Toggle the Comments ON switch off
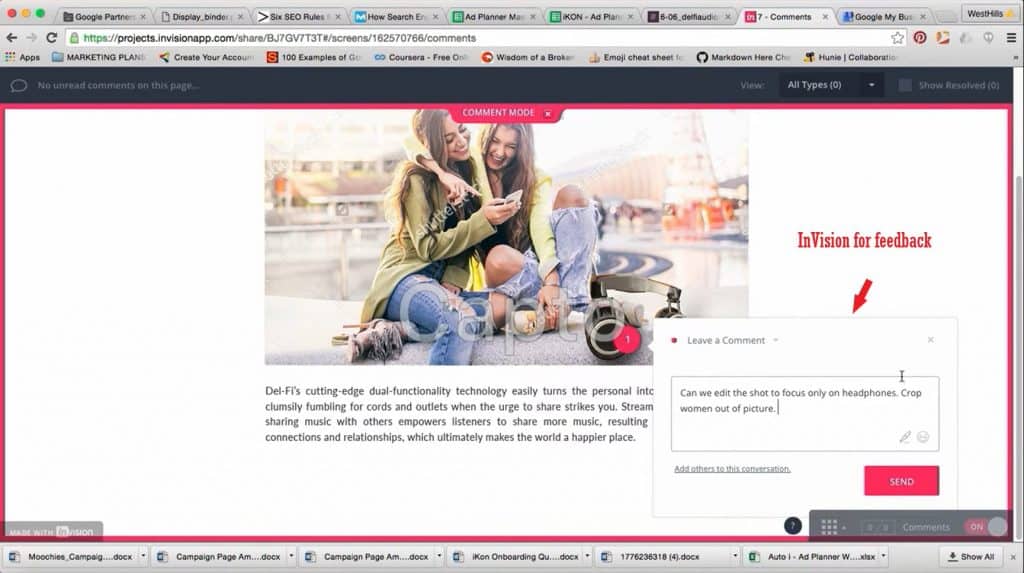The height and width of the screenshot is (573, 1024). [985, 527]
